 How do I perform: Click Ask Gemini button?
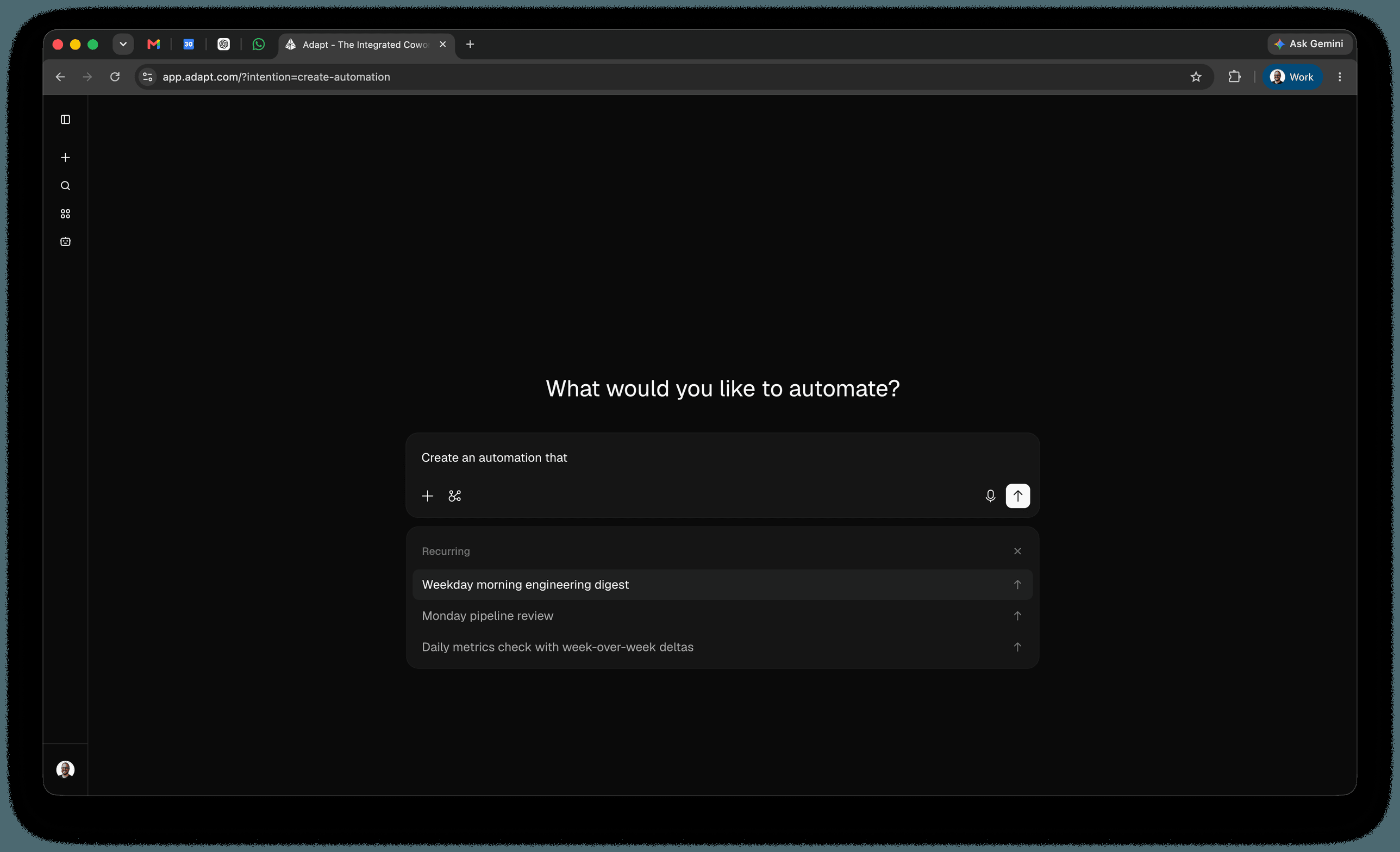[x=1309, y=43]
